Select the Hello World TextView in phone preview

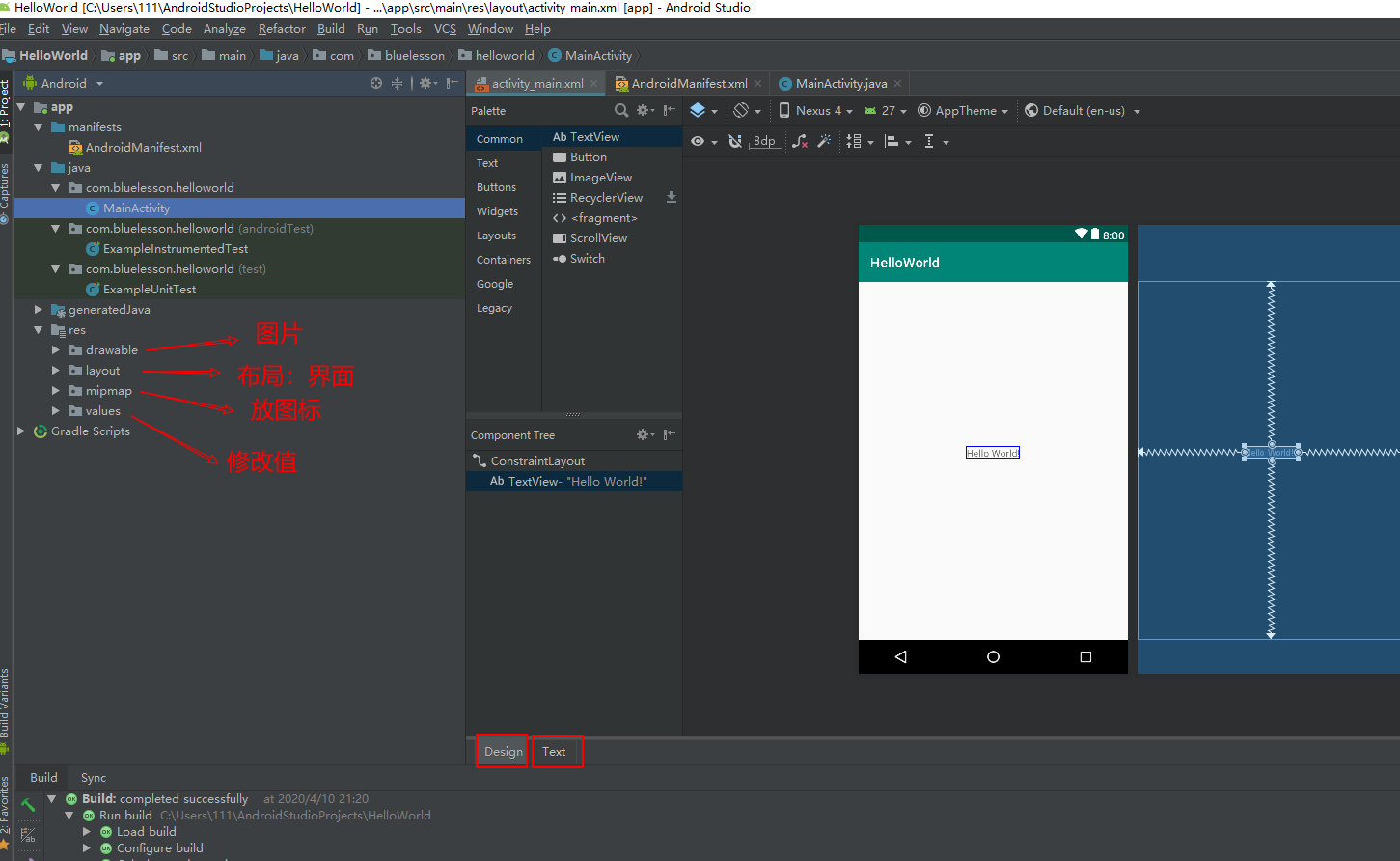point(992,453)
